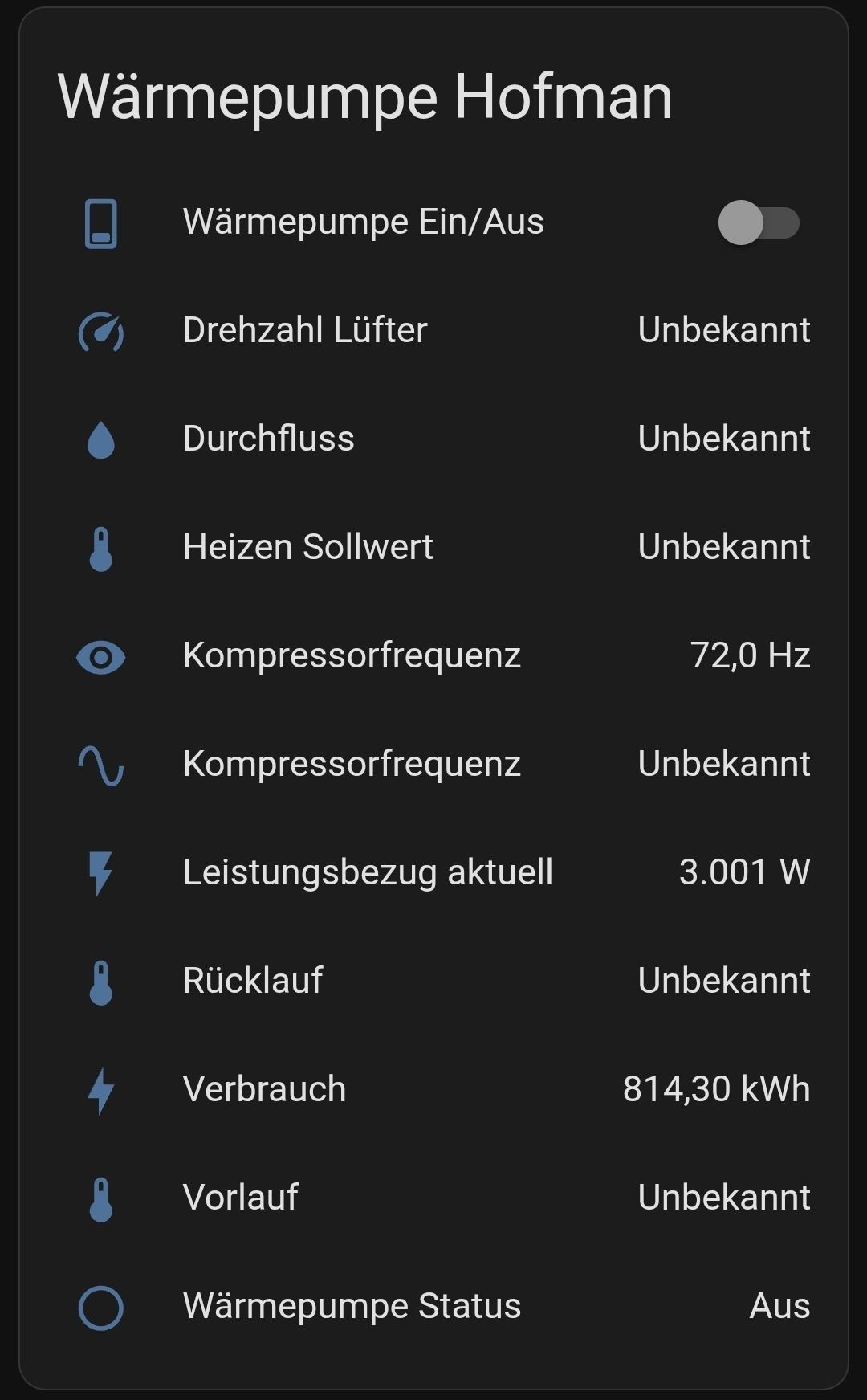This screenshot has height=1400, width=867.
Task: Open the Drehzahl Lüfter entity label
Action: [x=305, y=330]
